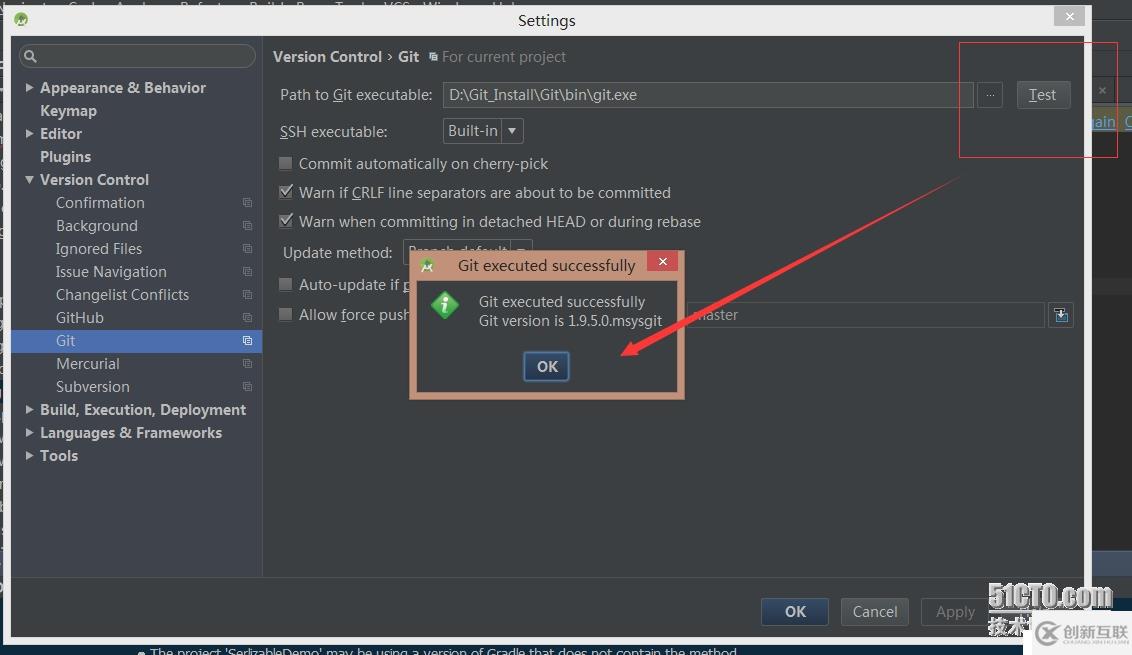
Task: Toggle Warn if CRLF line separators checkbox
Action: 286,192
